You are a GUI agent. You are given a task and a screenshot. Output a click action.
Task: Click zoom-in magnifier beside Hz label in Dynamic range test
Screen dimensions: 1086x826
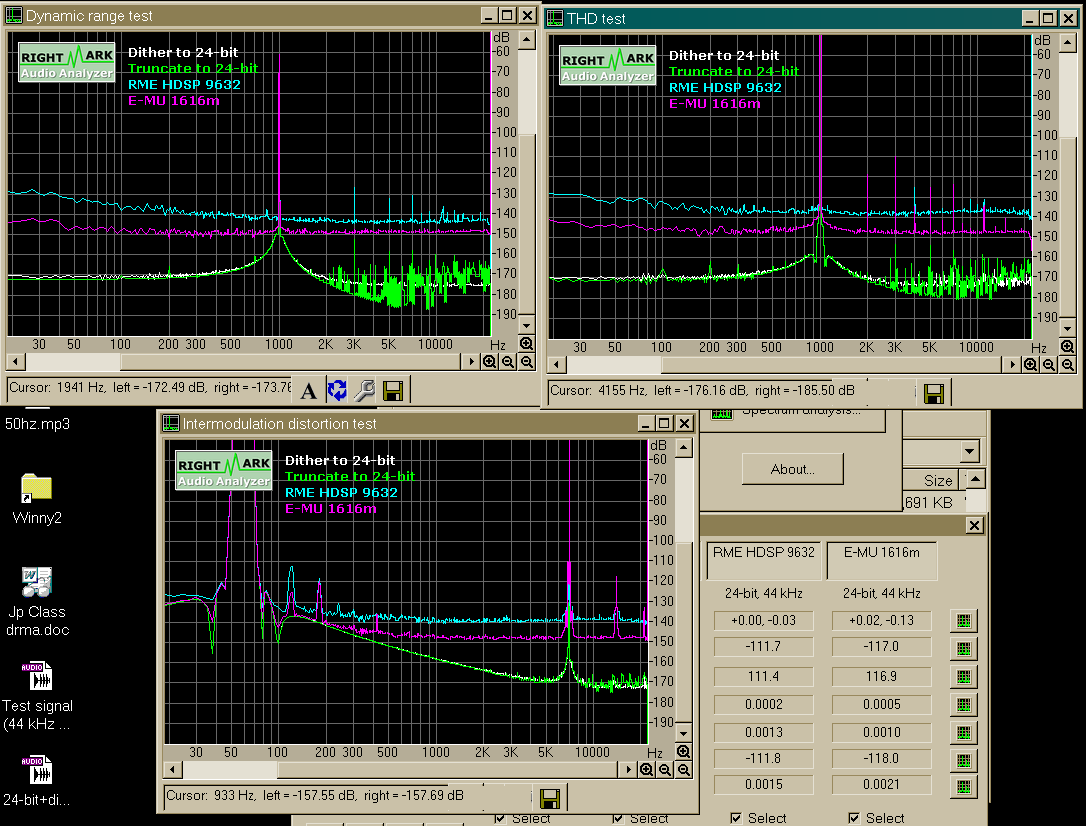pos(526,343)
